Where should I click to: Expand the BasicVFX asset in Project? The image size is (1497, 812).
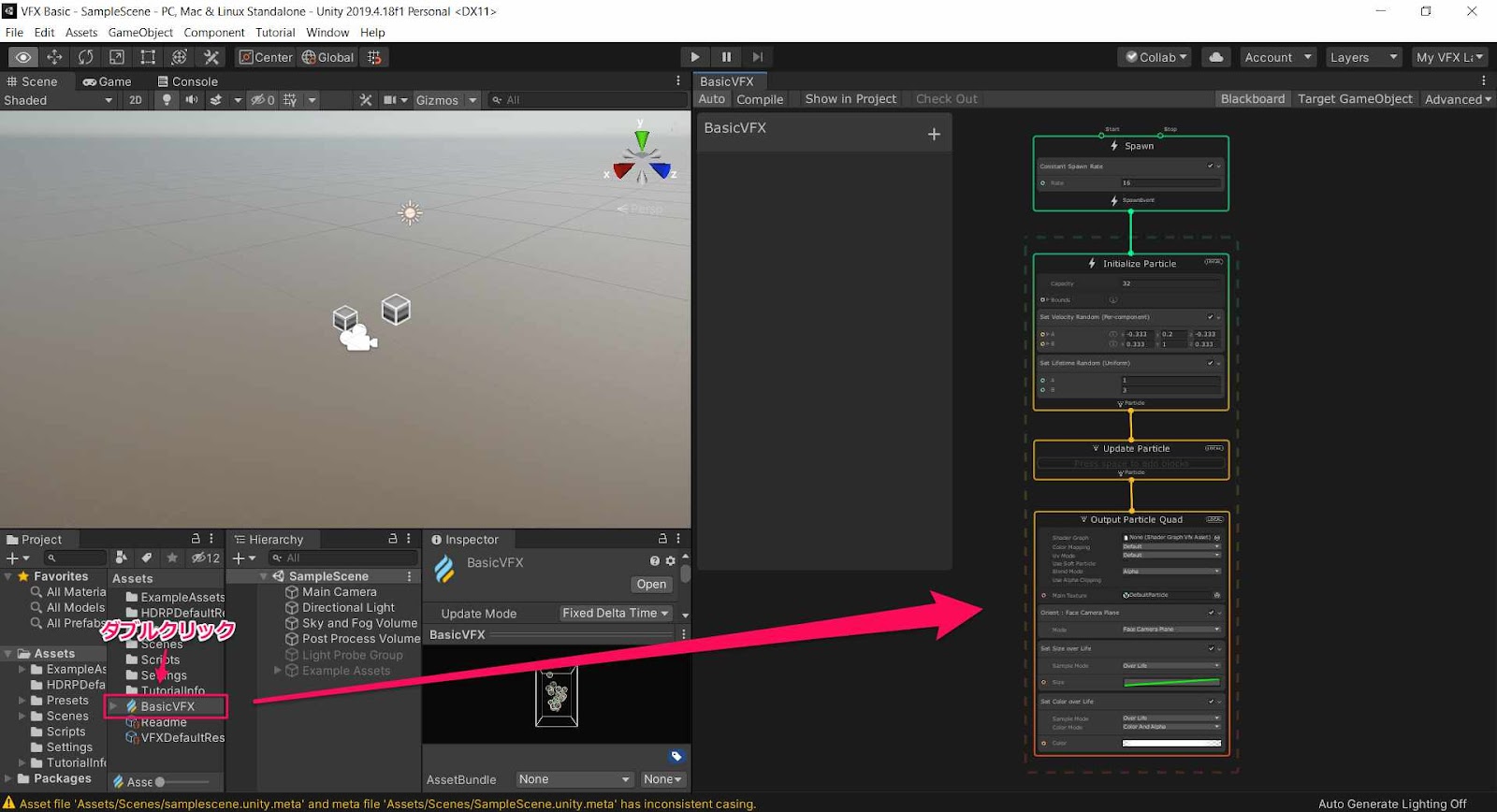tap(115, 706)
